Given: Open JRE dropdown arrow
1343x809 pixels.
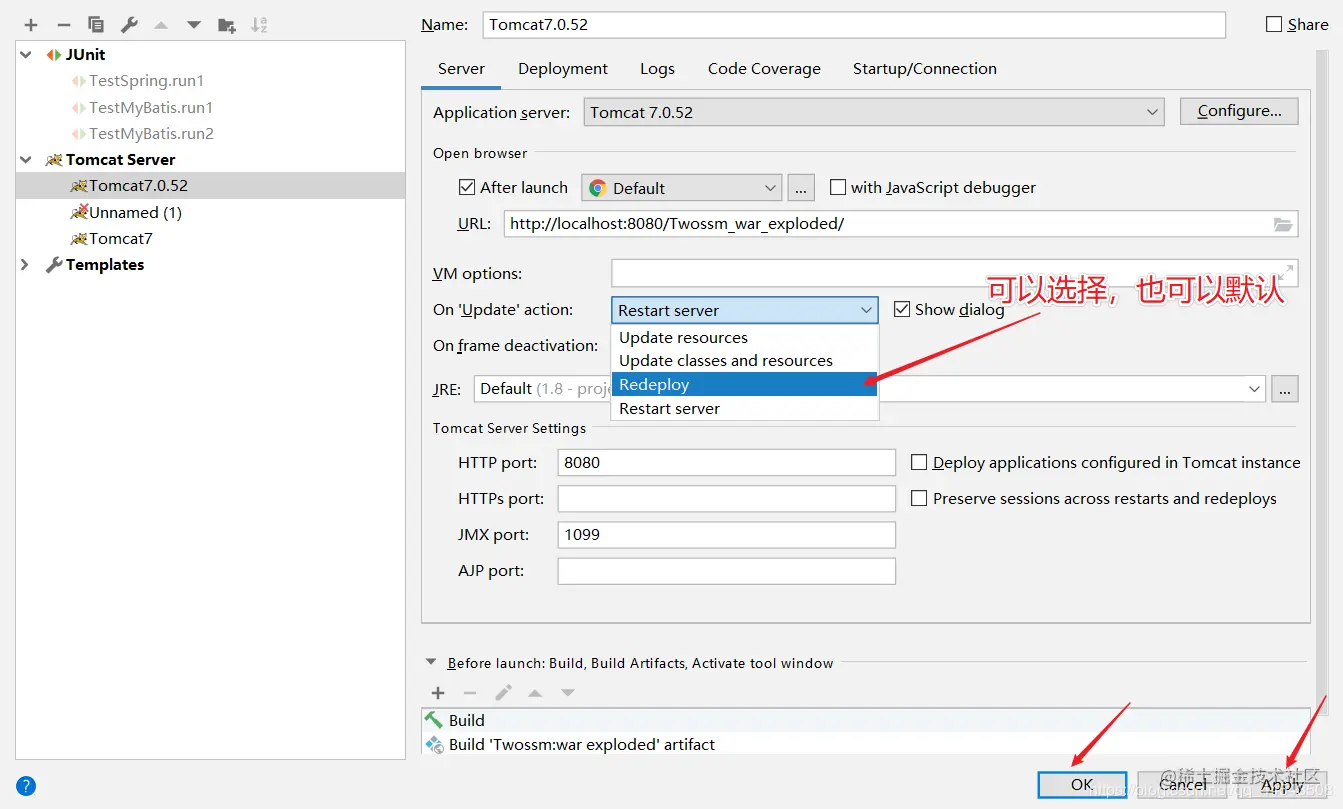Looking at the screenshot, I should tap(1255, 389).
